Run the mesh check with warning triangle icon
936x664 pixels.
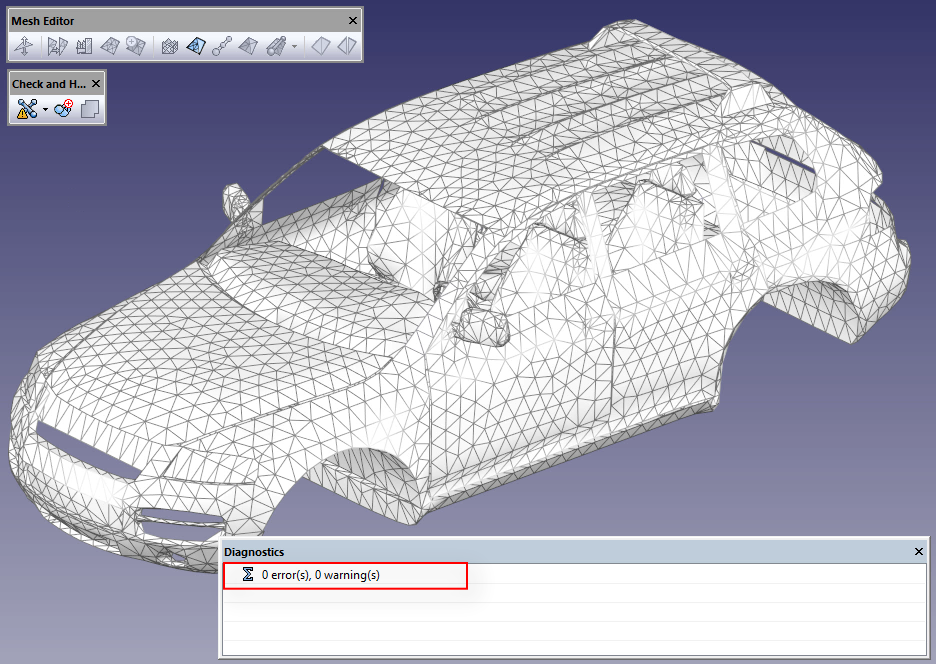26,110
